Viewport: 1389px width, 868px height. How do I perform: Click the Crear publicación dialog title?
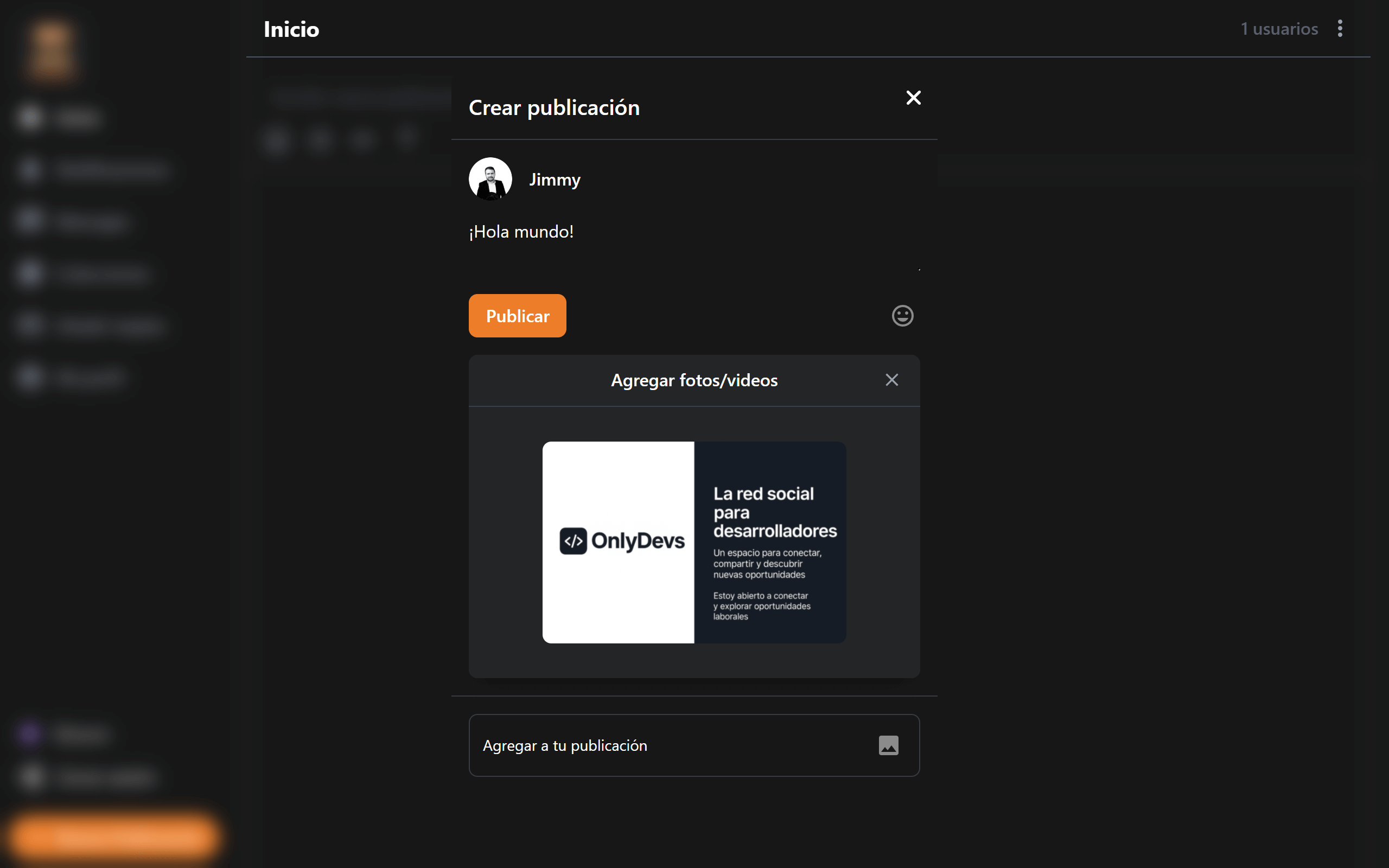(x=554, y=108)
